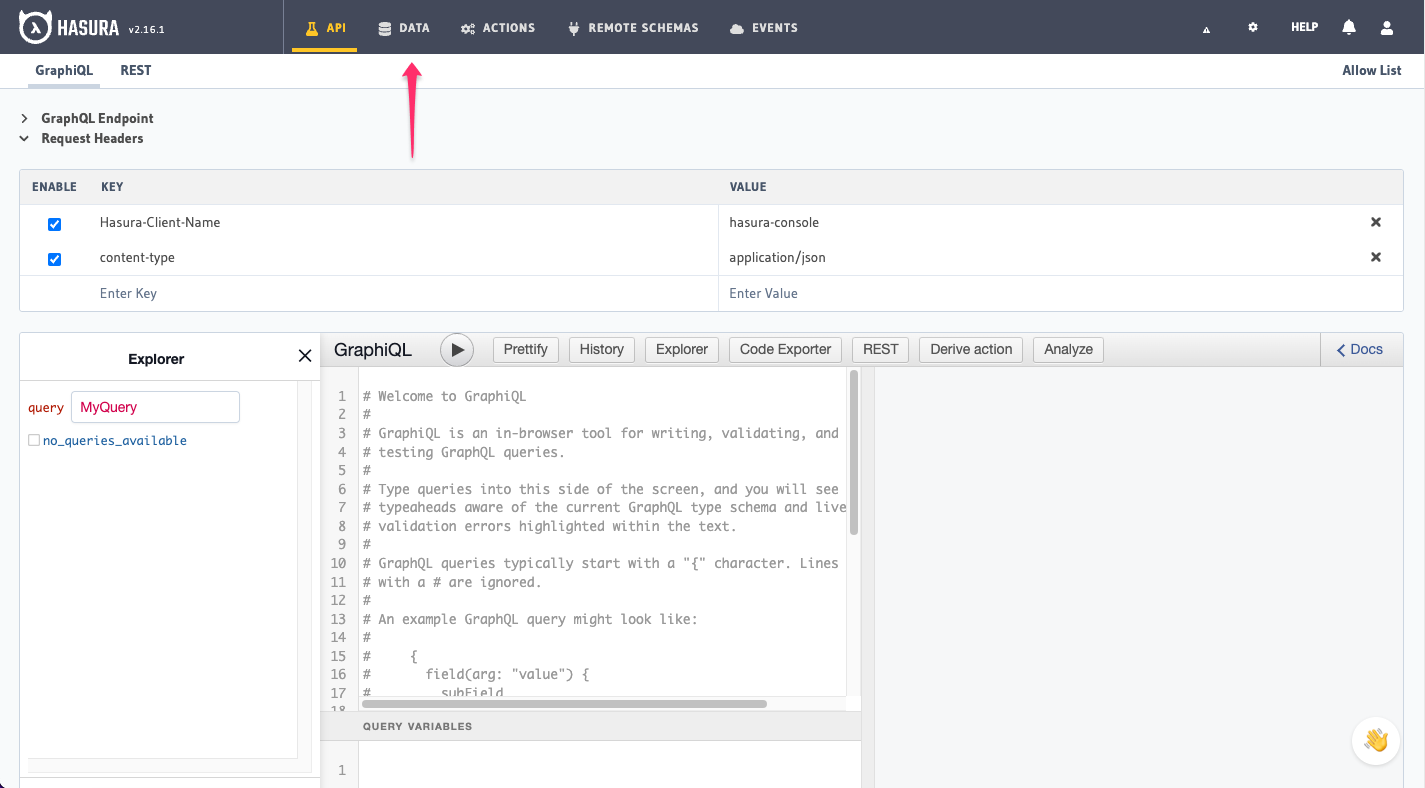The height and width of the screenshot is (788, 1425).
Task: Disable the content-type header
Action: (x=54, y=259)
